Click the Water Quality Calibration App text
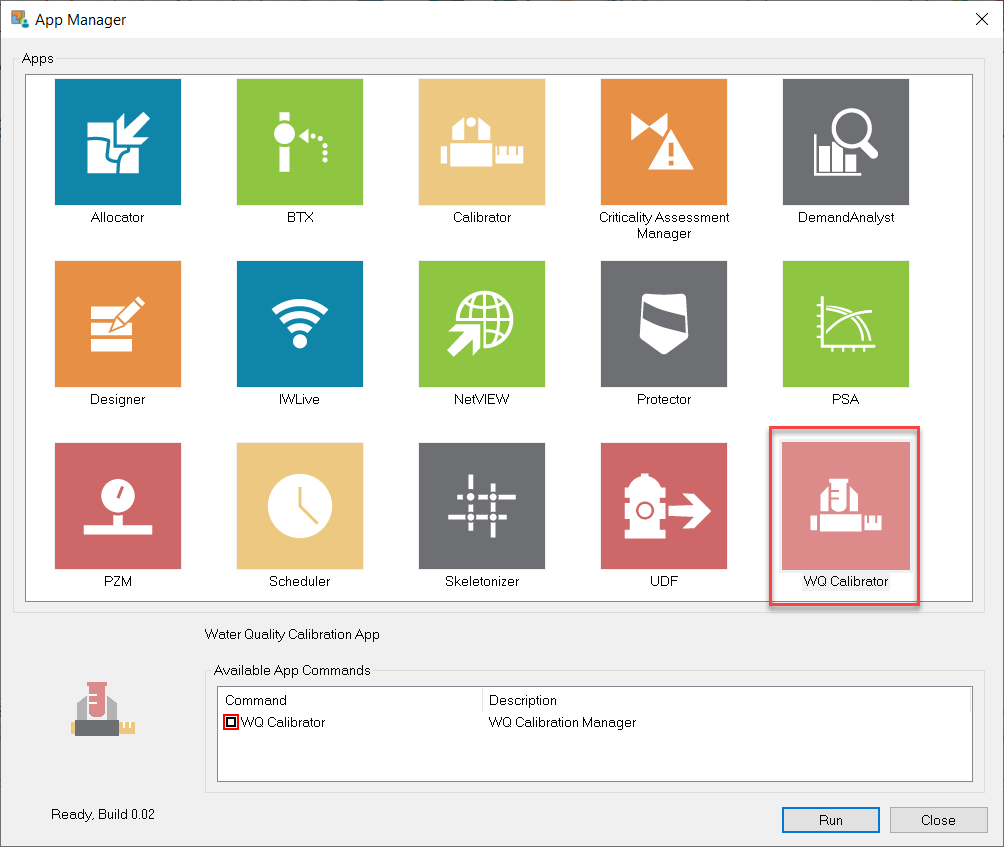 point(292,634)
